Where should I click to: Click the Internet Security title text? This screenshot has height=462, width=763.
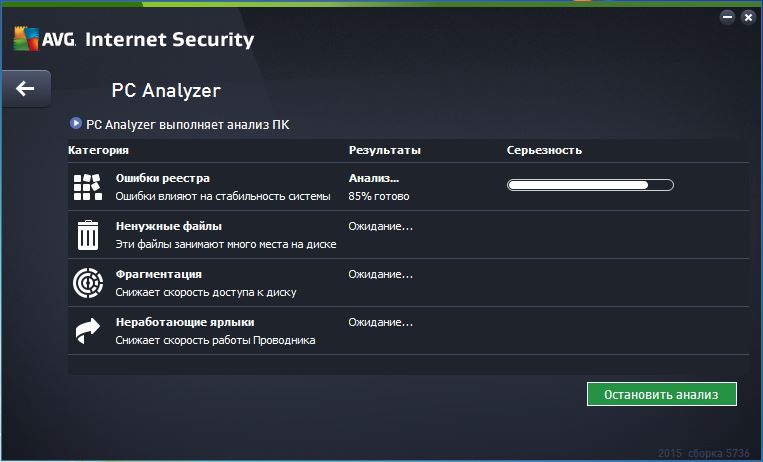(x=169, y=39)
